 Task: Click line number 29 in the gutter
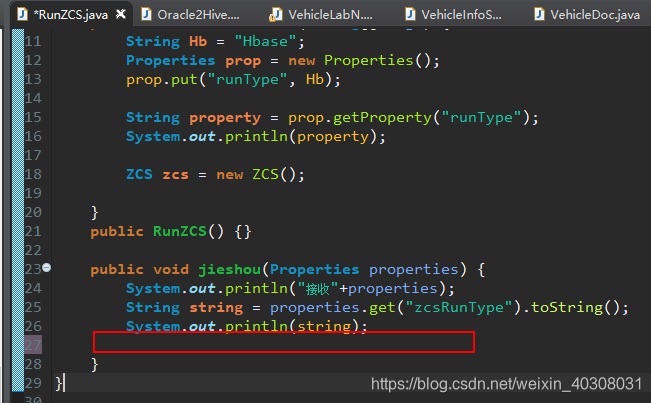point(33,383)
